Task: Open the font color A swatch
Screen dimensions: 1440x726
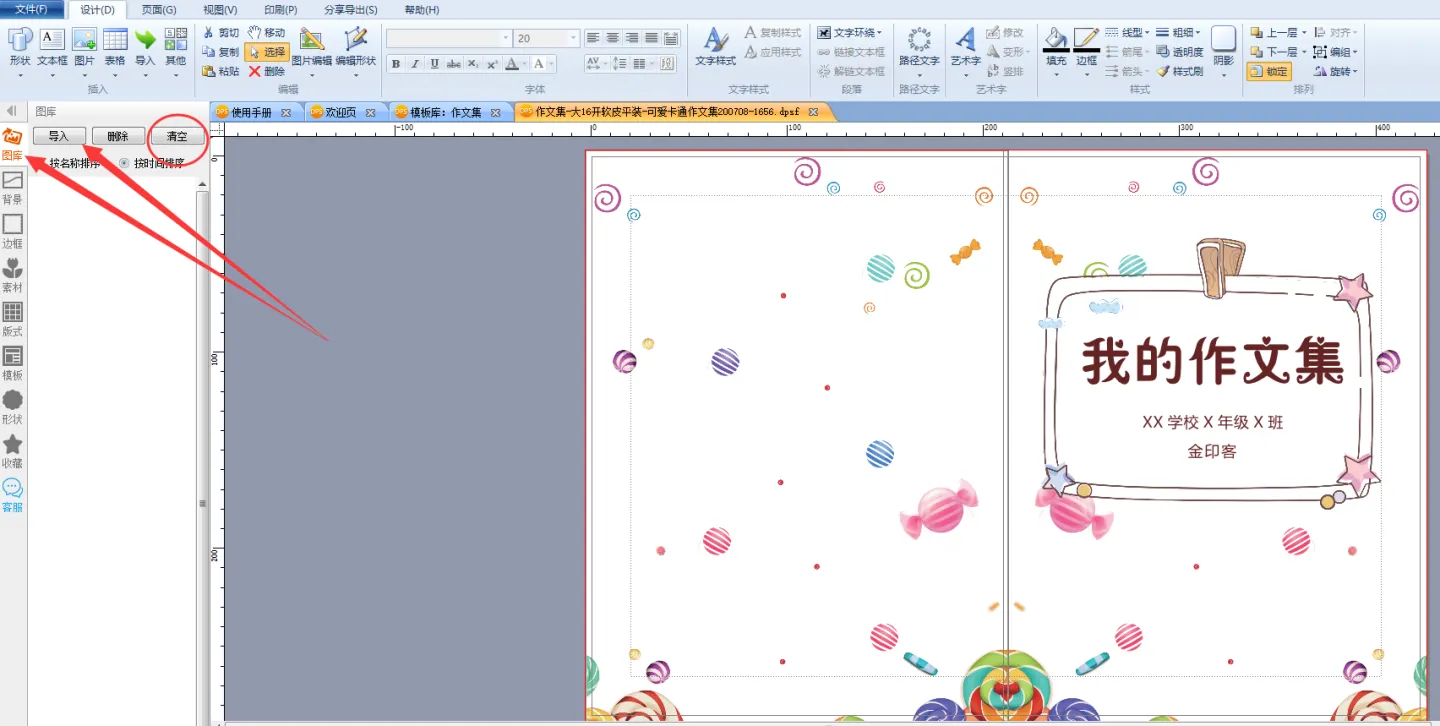Action: coord(512,64)
